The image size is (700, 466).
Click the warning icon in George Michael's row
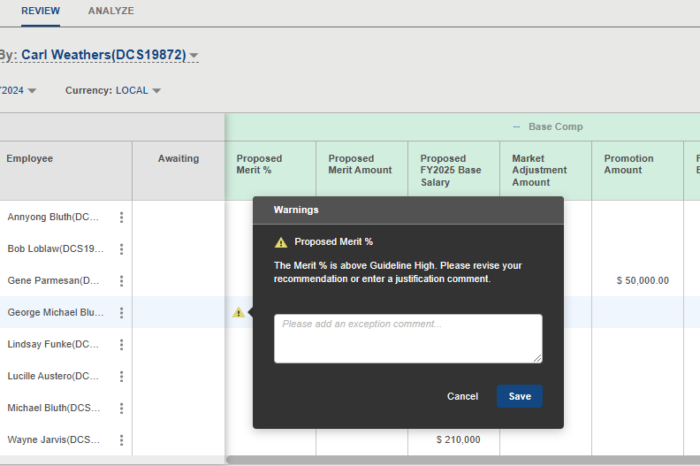(x=238, y=313)
